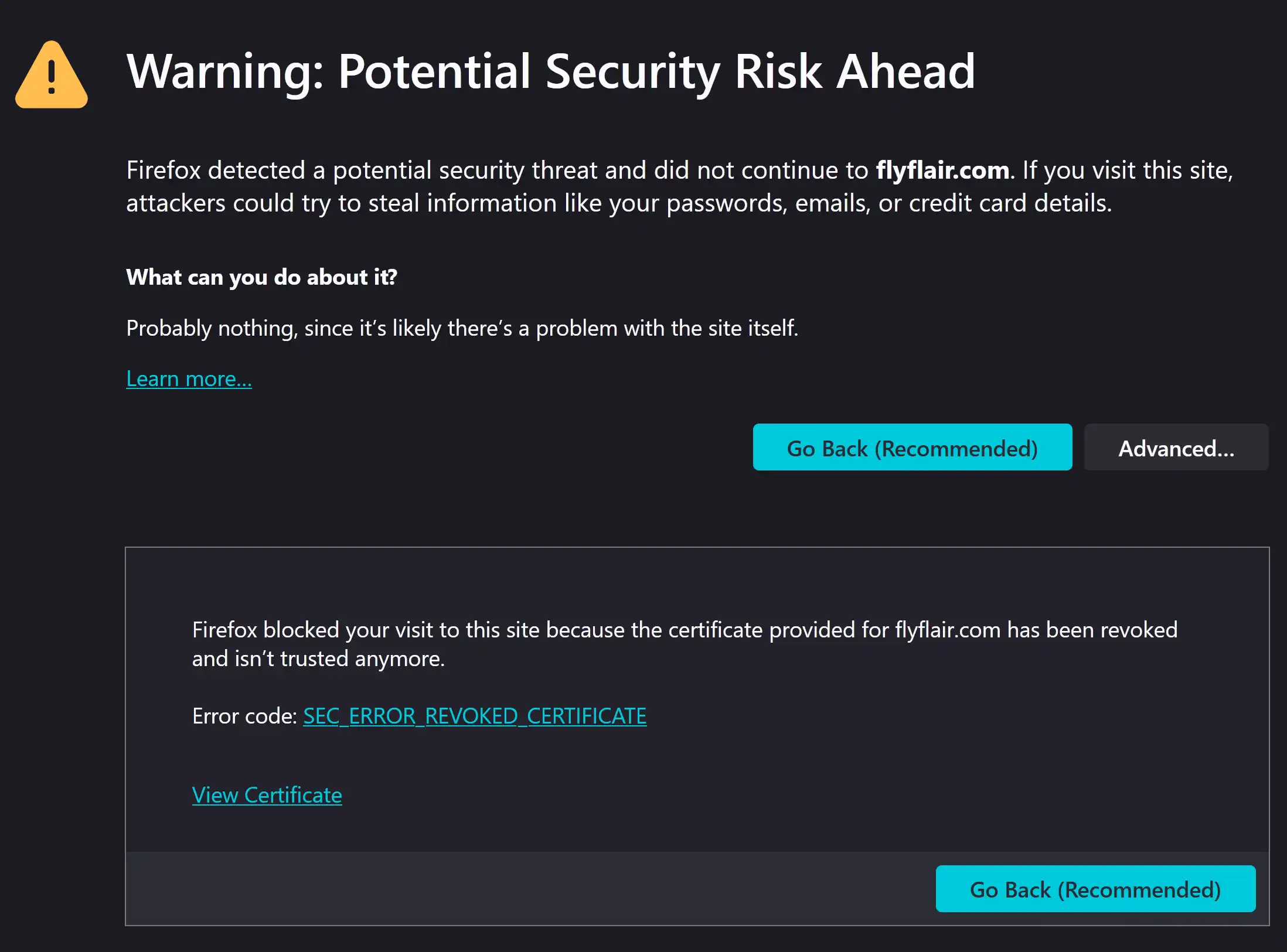Click the phrase "has been revoked"
The image size is (1287, 952).
tap(1092, 630)
